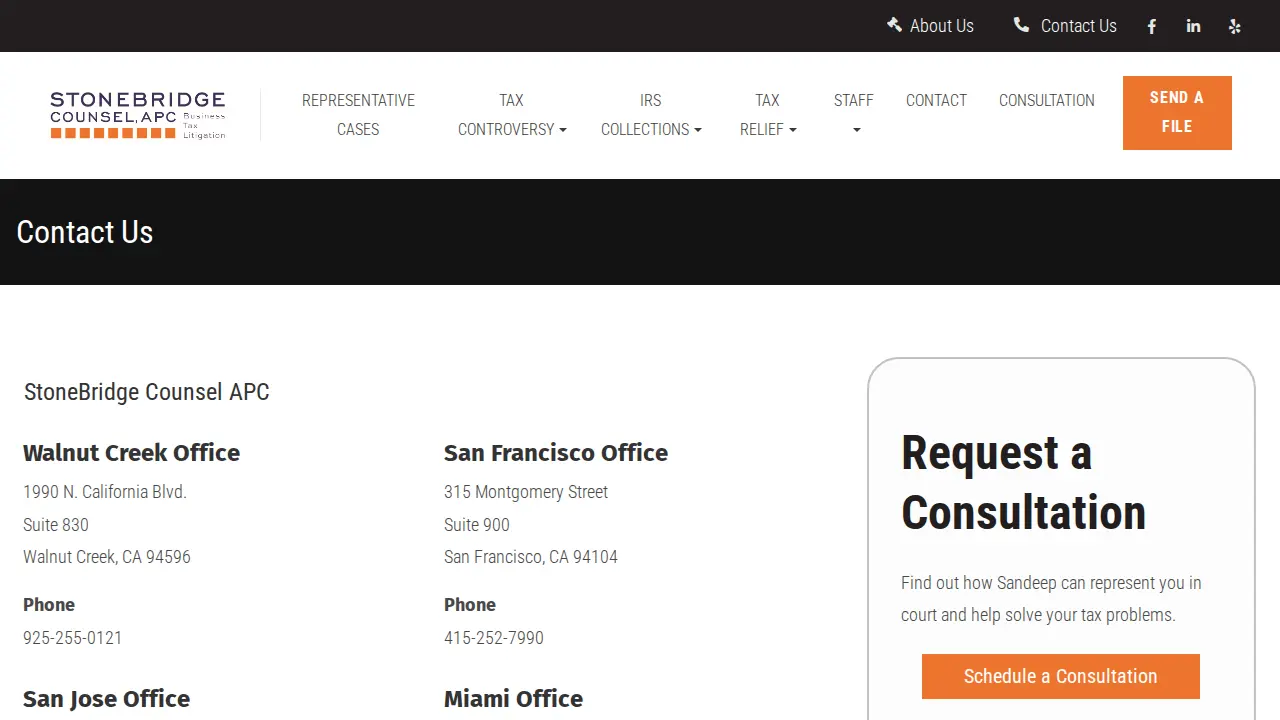Click the phone icon beside Contact Us
Image resolution: width=1280 pixels, height=720 pixels.
click(1021, 25)
